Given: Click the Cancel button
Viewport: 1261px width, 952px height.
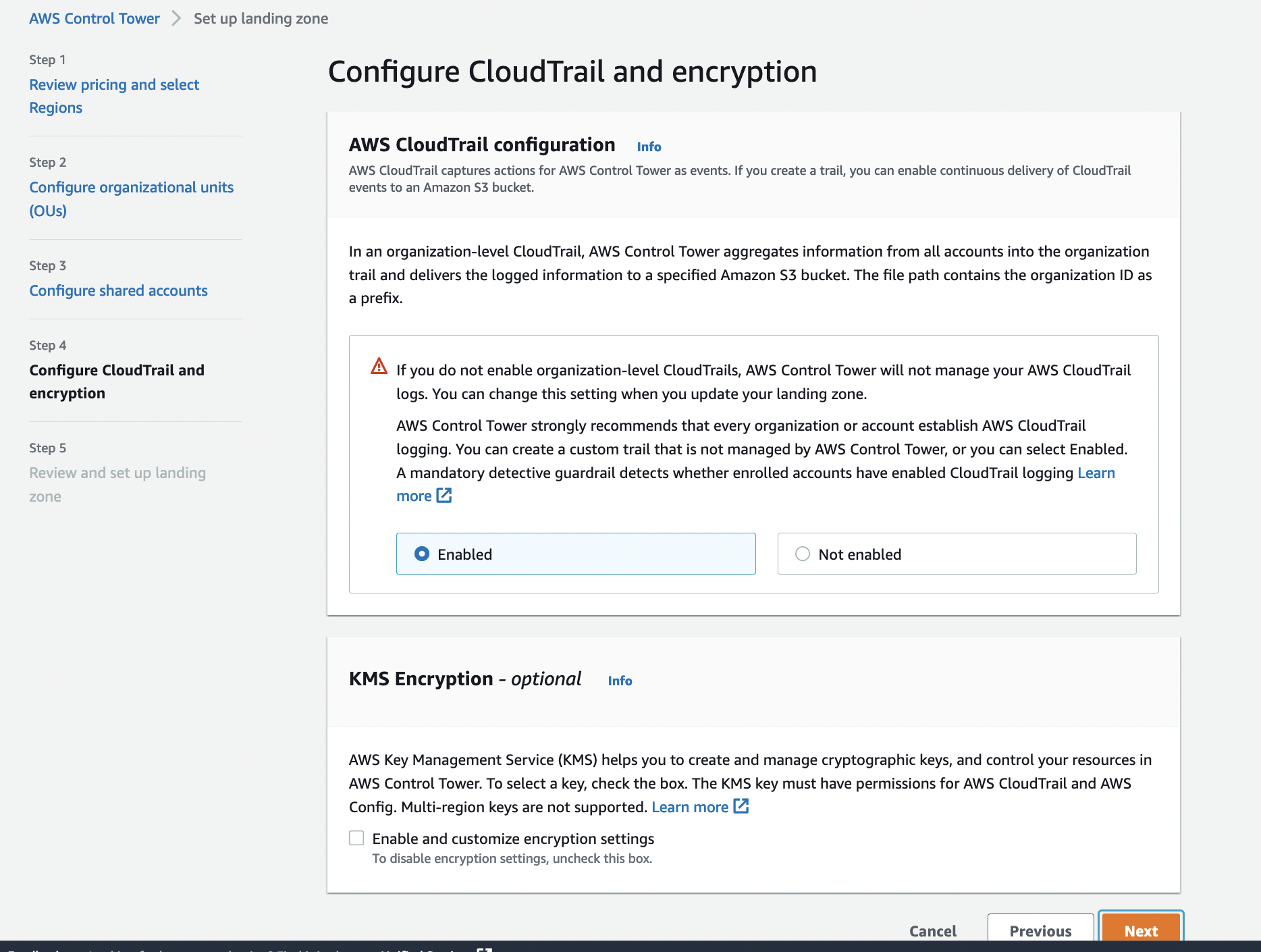Looking at the screenshot, I should click(x=933, y=930).
